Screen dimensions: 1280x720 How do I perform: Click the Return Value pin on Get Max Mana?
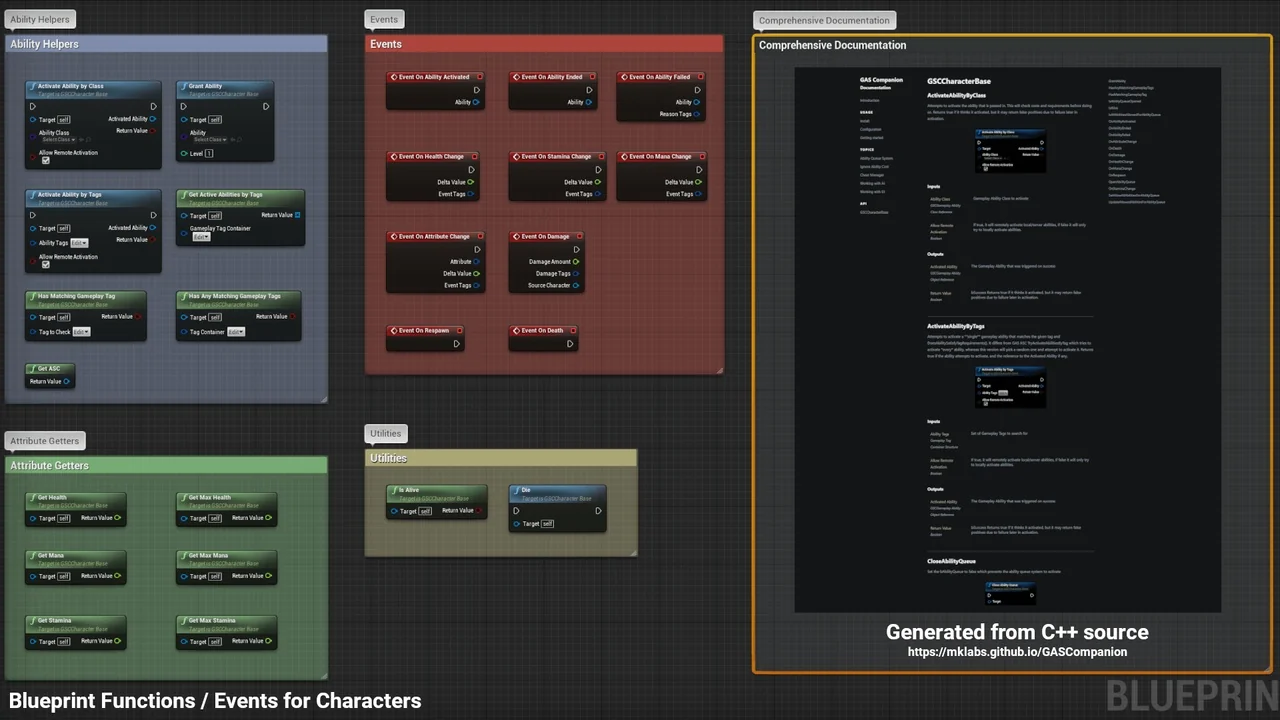tap(269, 576)
